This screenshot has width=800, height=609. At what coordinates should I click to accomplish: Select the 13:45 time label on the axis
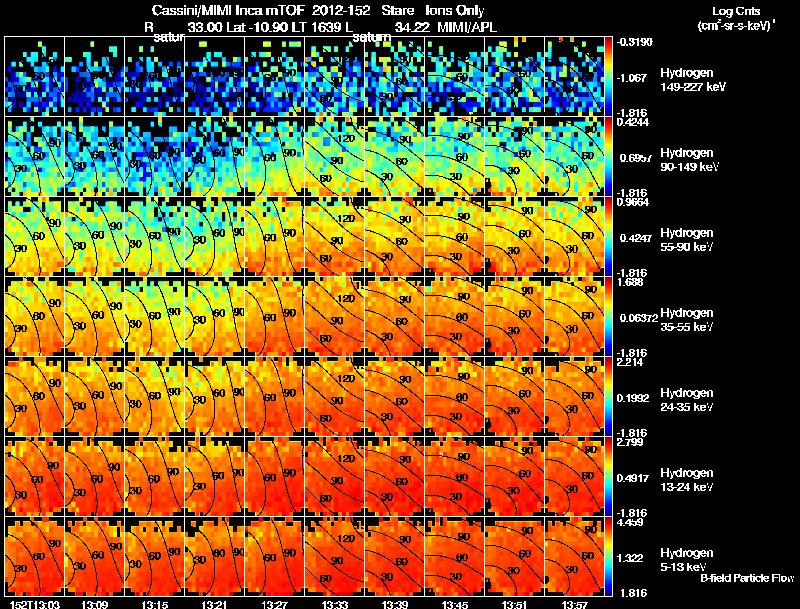coord(455,604)
